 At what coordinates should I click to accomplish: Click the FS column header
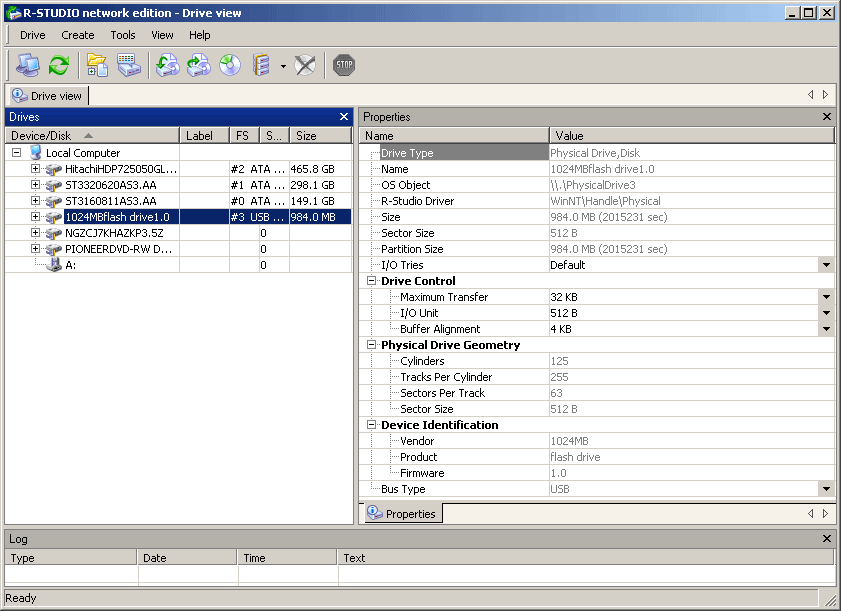[245, 136]
